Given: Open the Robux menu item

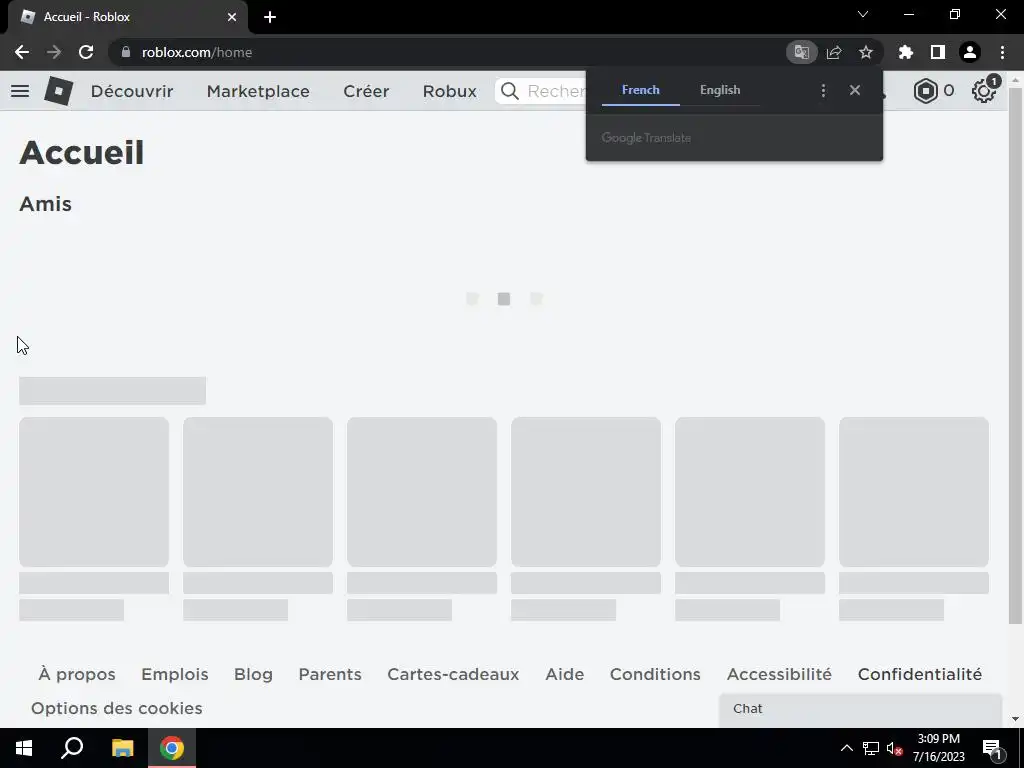Looking at the screenshot, I should [x=450, y=91].
